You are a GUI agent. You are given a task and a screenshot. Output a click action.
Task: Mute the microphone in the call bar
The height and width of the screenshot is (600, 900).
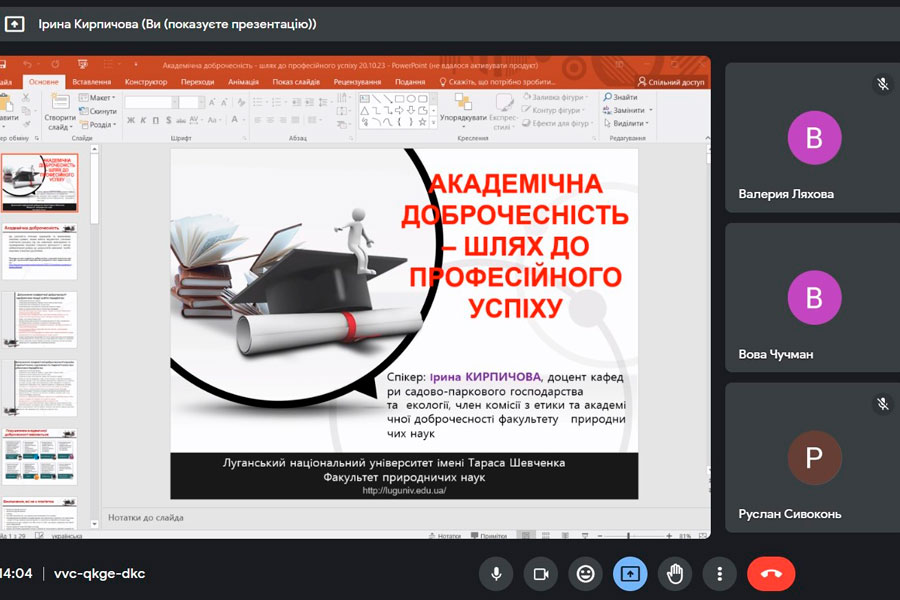[495, 573]
